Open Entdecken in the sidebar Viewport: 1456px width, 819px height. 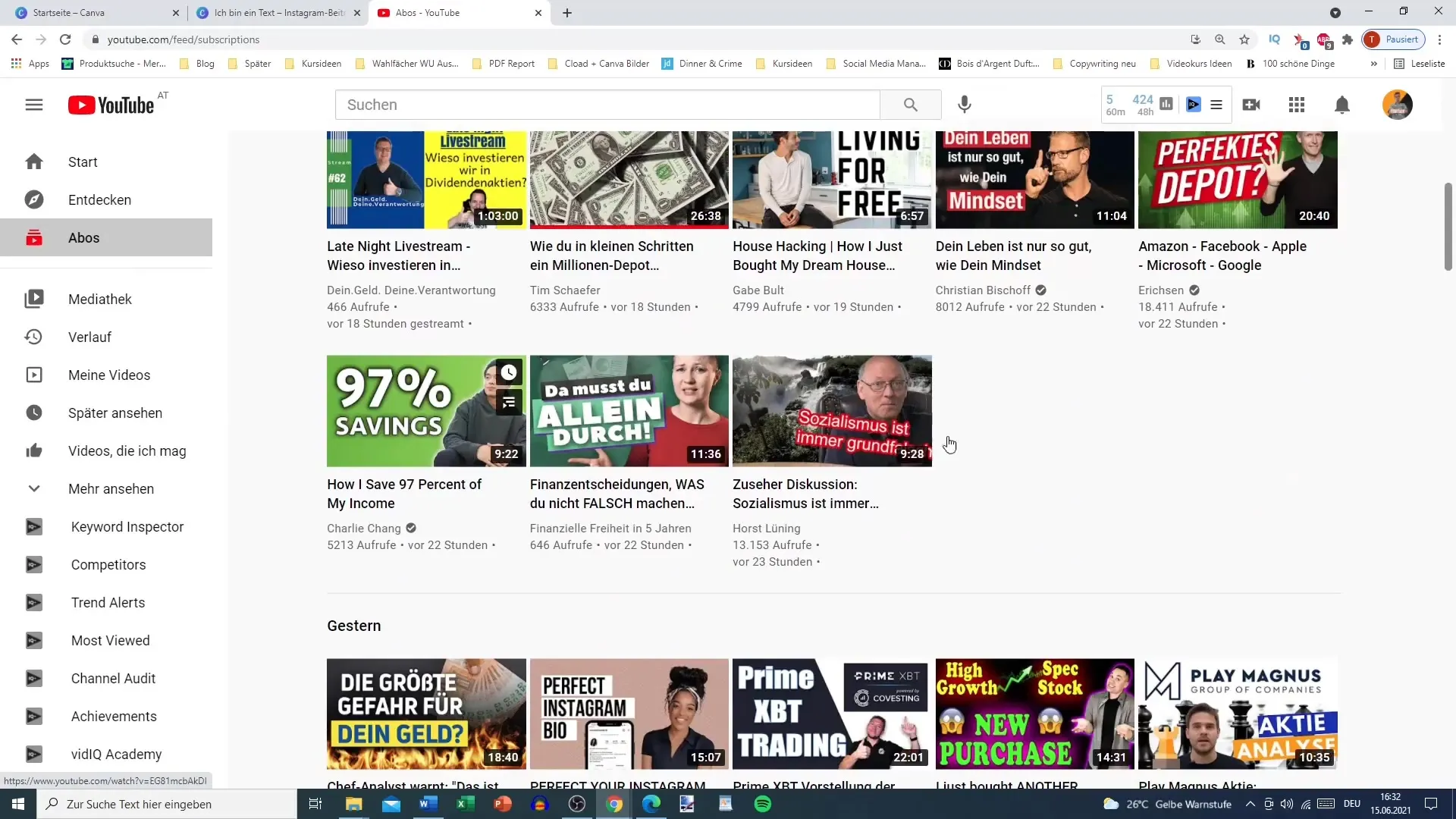pyautogui.click(x=106, y=199)
